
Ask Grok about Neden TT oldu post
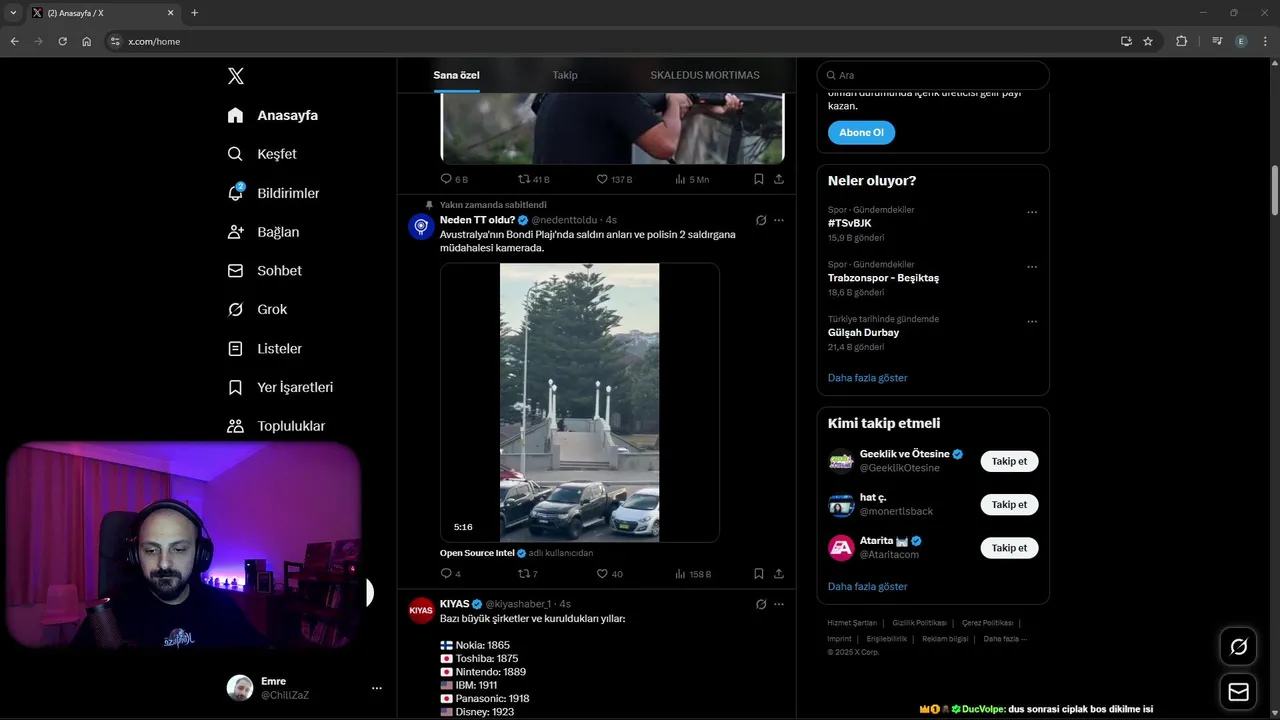(x=761, y=220)
